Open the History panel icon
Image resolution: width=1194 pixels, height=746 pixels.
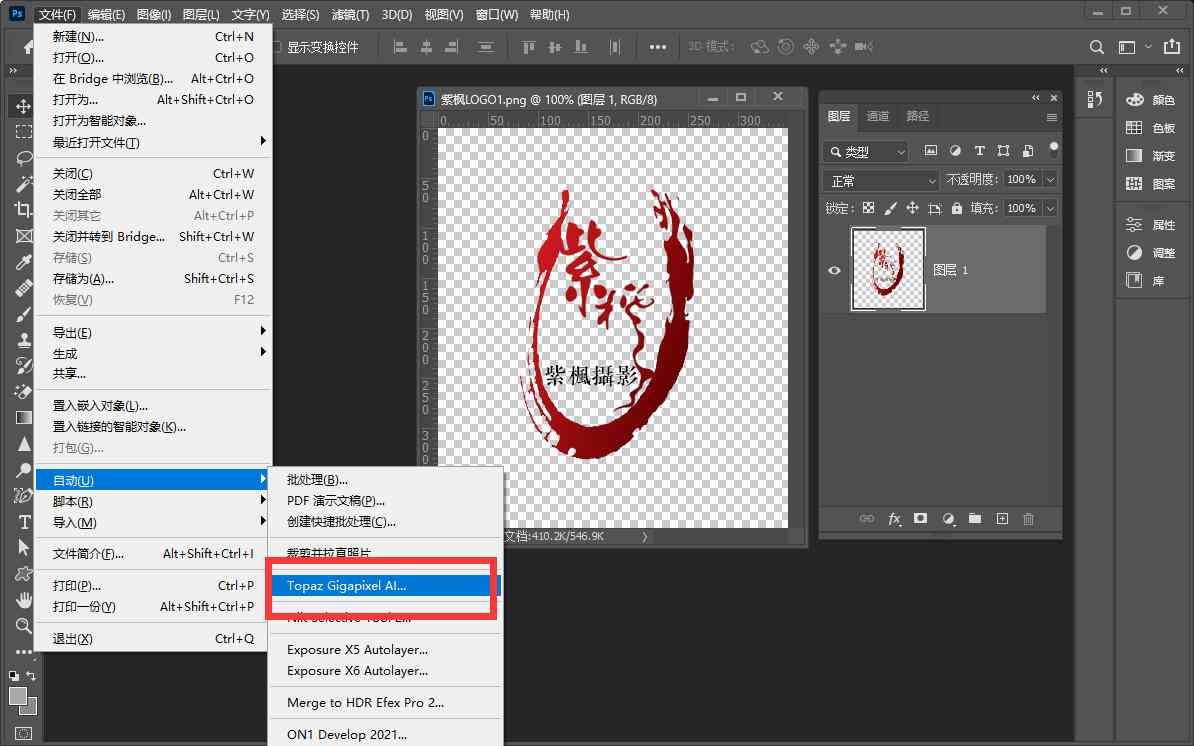click(1095, 100)
